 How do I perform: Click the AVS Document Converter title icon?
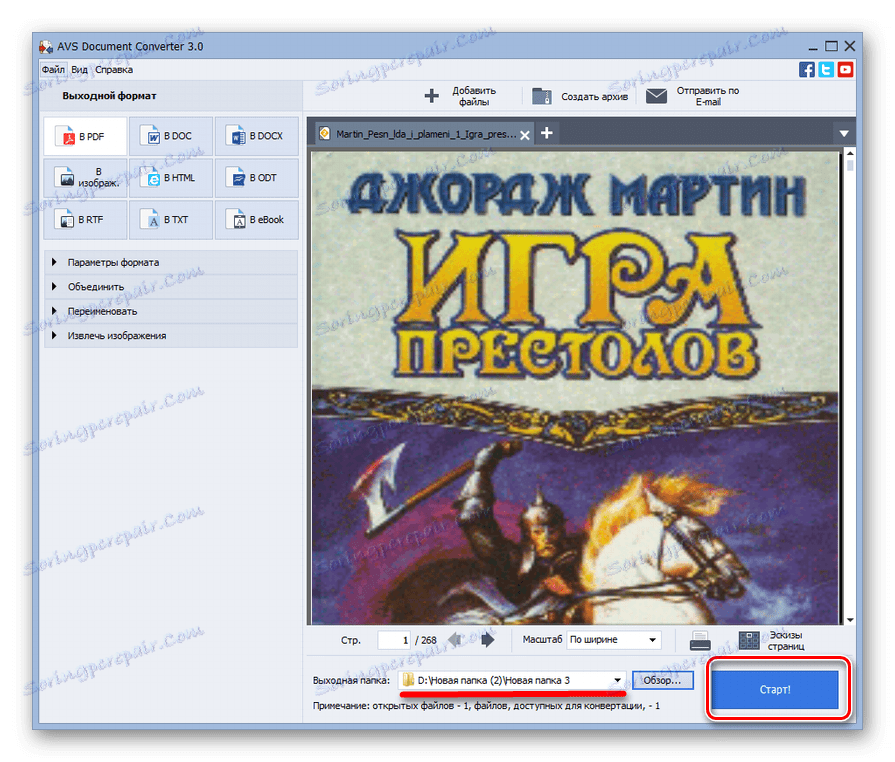(46, 46)
